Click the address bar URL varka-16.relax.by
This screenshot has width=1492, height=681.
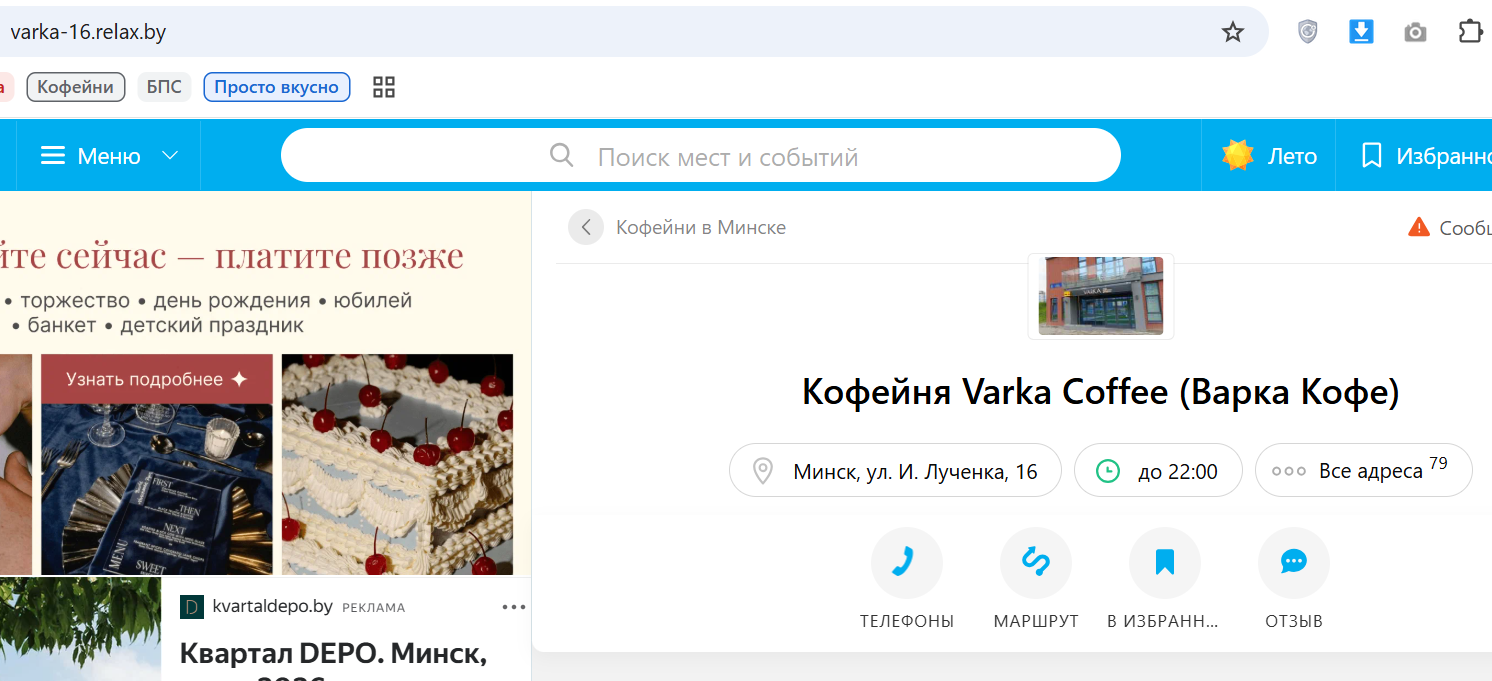[88, 32]
